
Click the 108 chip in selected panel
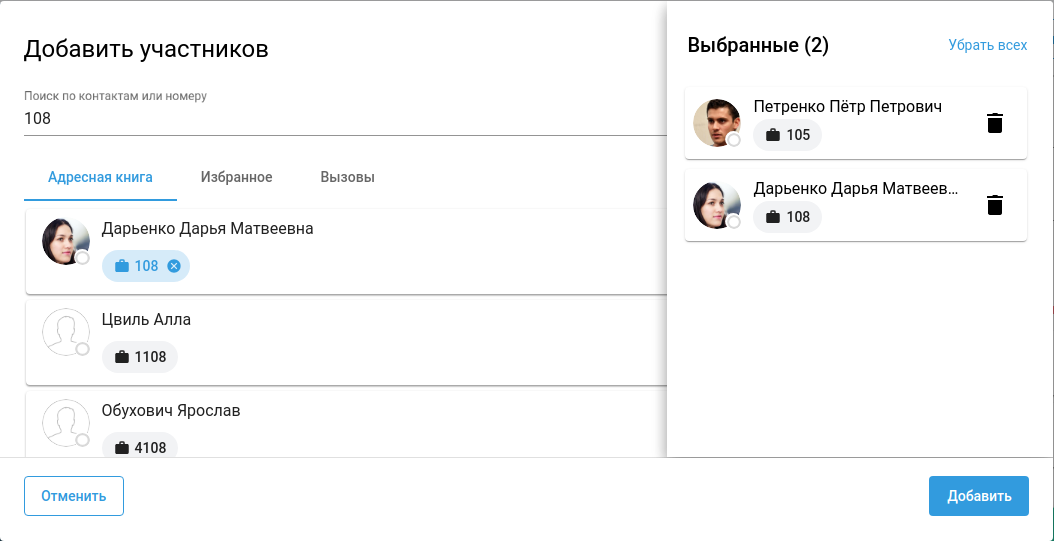(787, 217)
